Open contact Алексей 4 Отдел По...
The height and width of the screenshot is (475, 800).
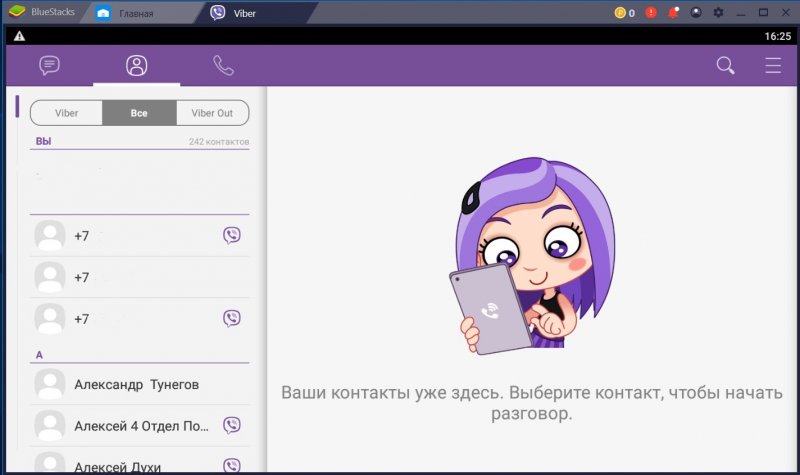click(x=139, y=426)
